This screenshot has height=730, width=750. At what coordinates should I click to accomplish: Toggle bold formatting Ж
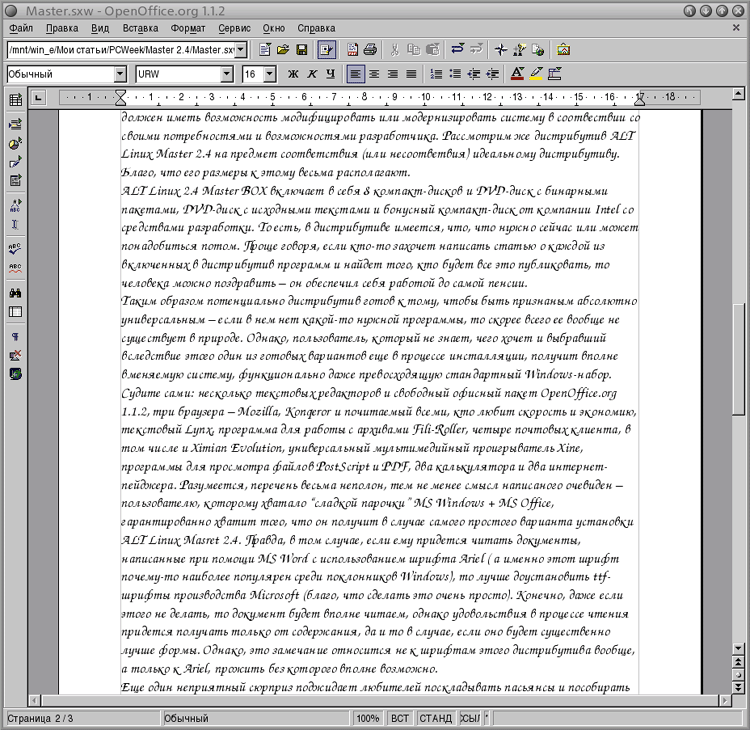293,74
